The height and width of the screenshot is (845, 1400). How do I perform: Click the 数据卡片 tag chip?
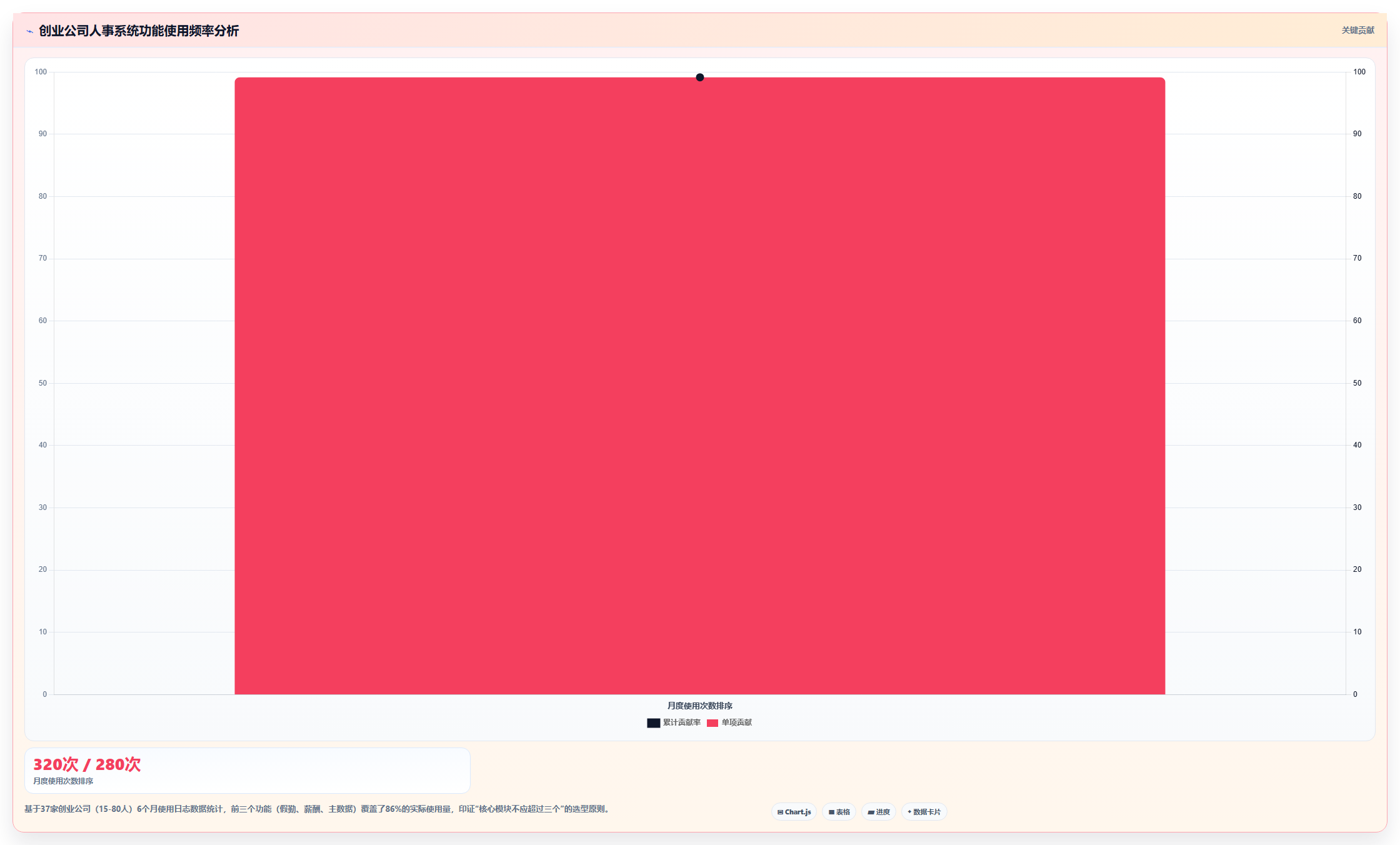point(924,812)
